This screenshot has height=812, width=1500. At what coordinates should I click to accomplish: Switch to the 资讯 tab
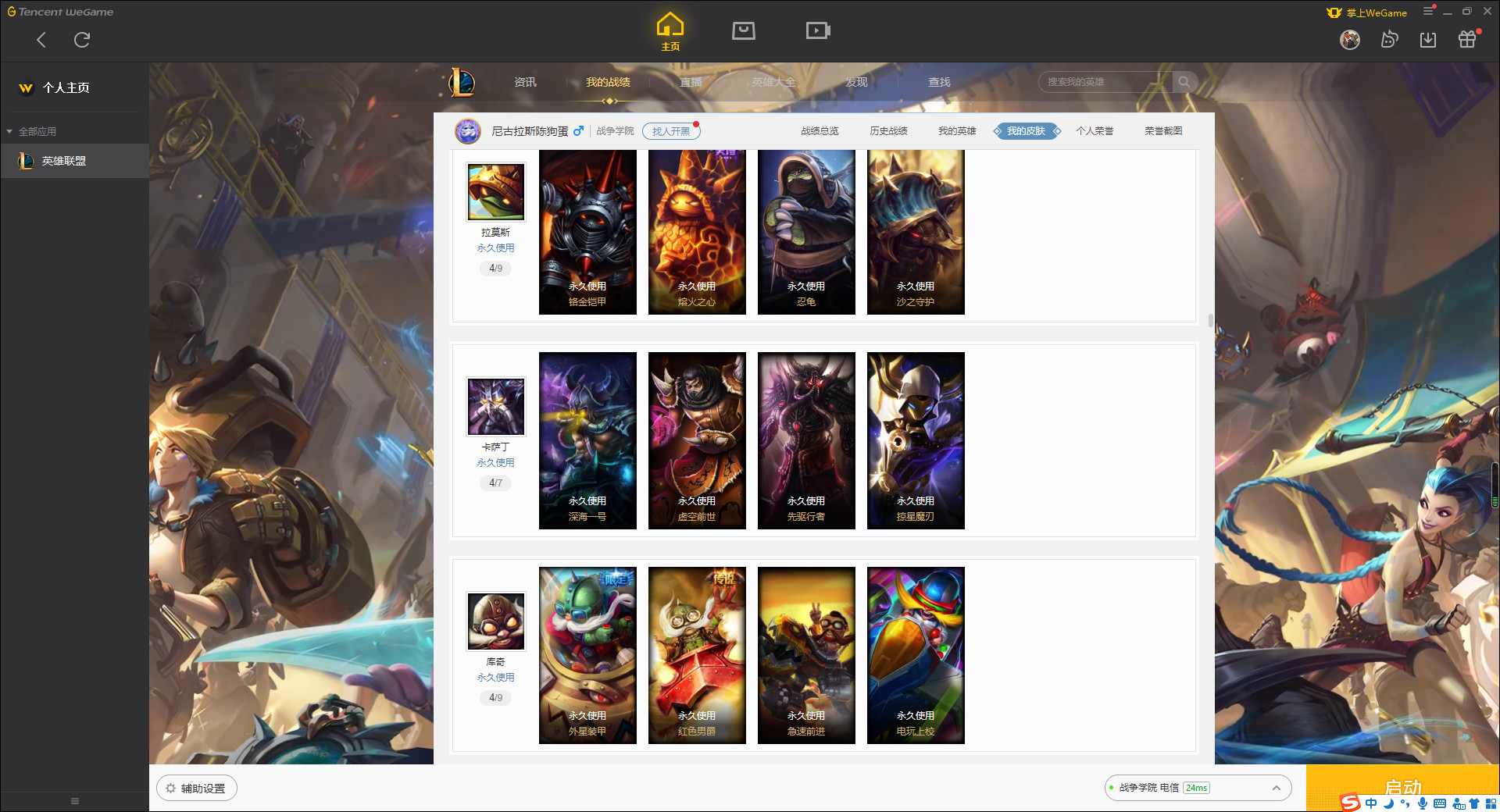(525, 82)
